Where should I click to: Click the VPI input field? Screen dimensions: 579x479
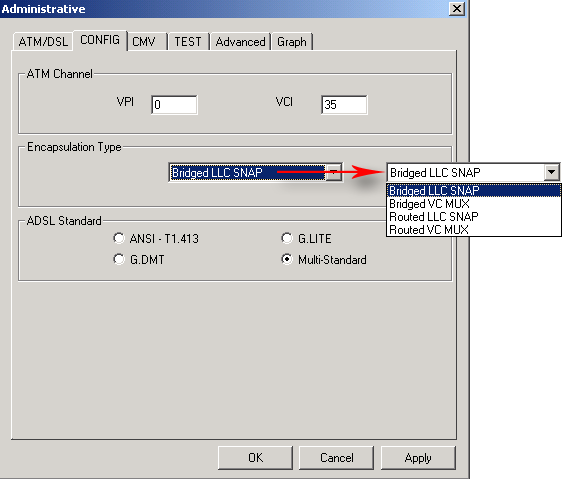[x=174, y=105]
